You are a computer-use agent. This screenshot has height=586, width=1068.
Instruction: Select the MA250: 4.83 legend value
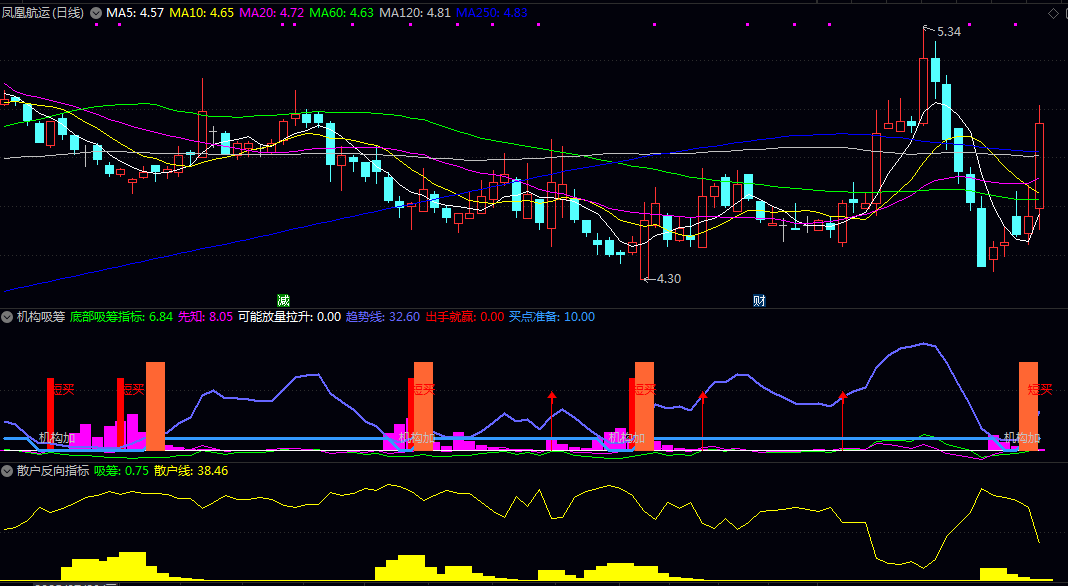[x=492, y=13]
